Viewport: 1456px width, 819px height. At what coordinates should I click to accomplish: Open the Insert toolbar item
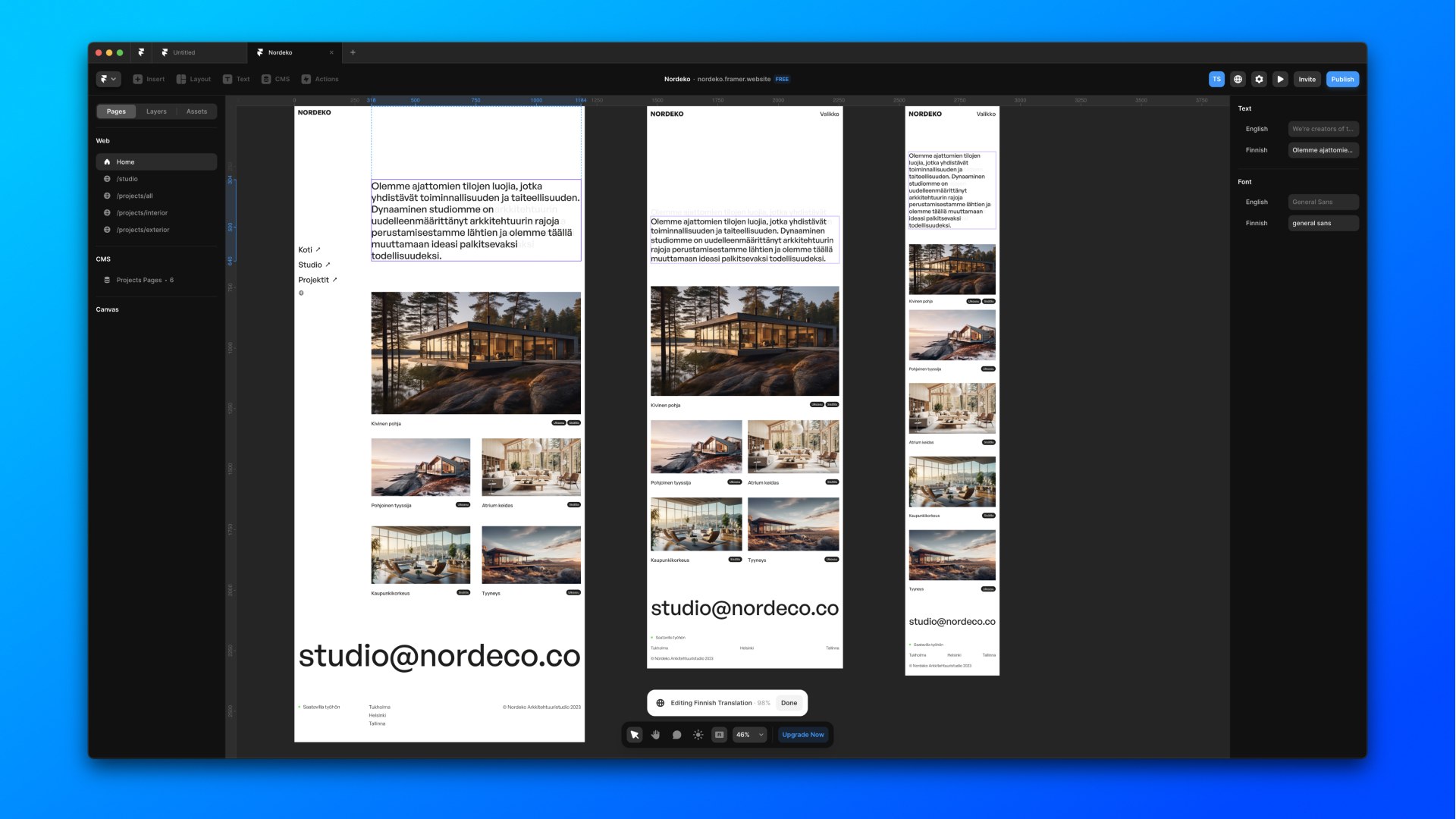point(149,79)
